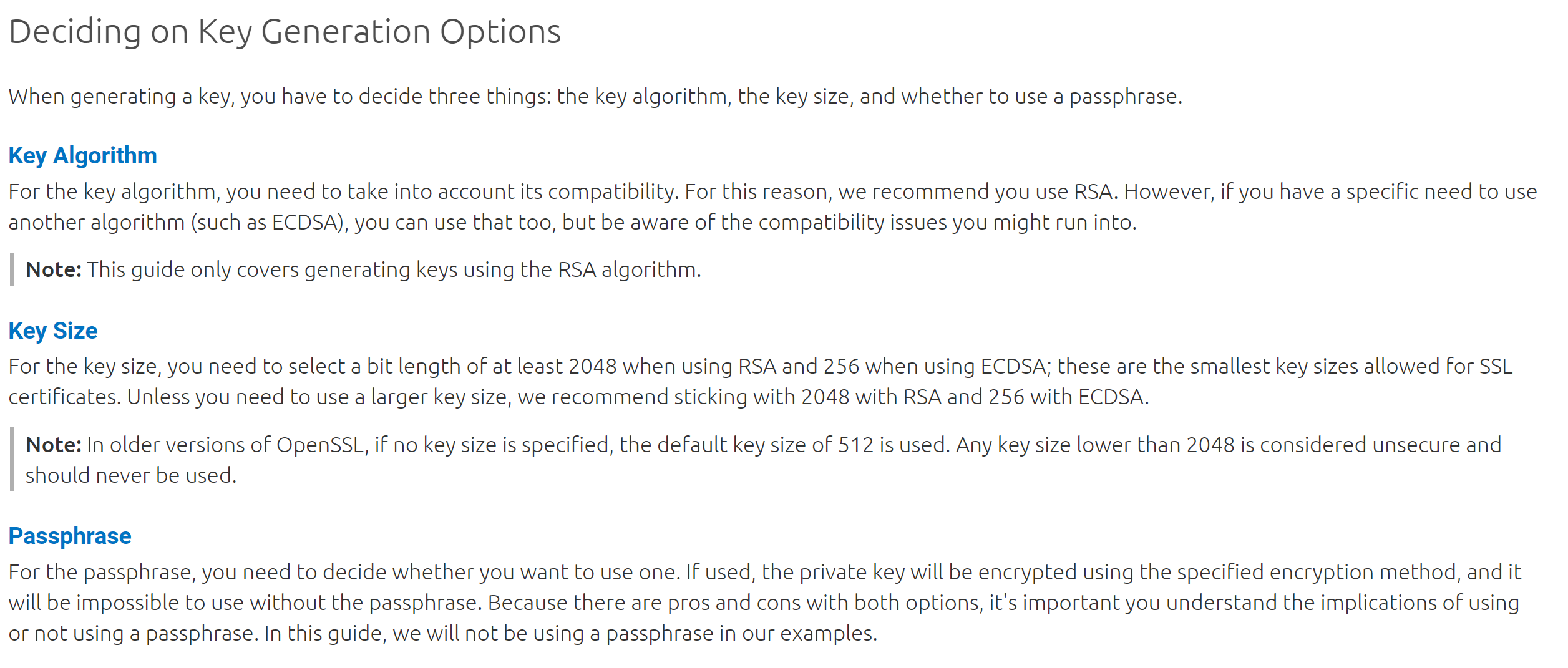Click the text 'smallest key sizes allowed for SSL'
The width and height of the screenshot is (1568, 668).
1351,366
